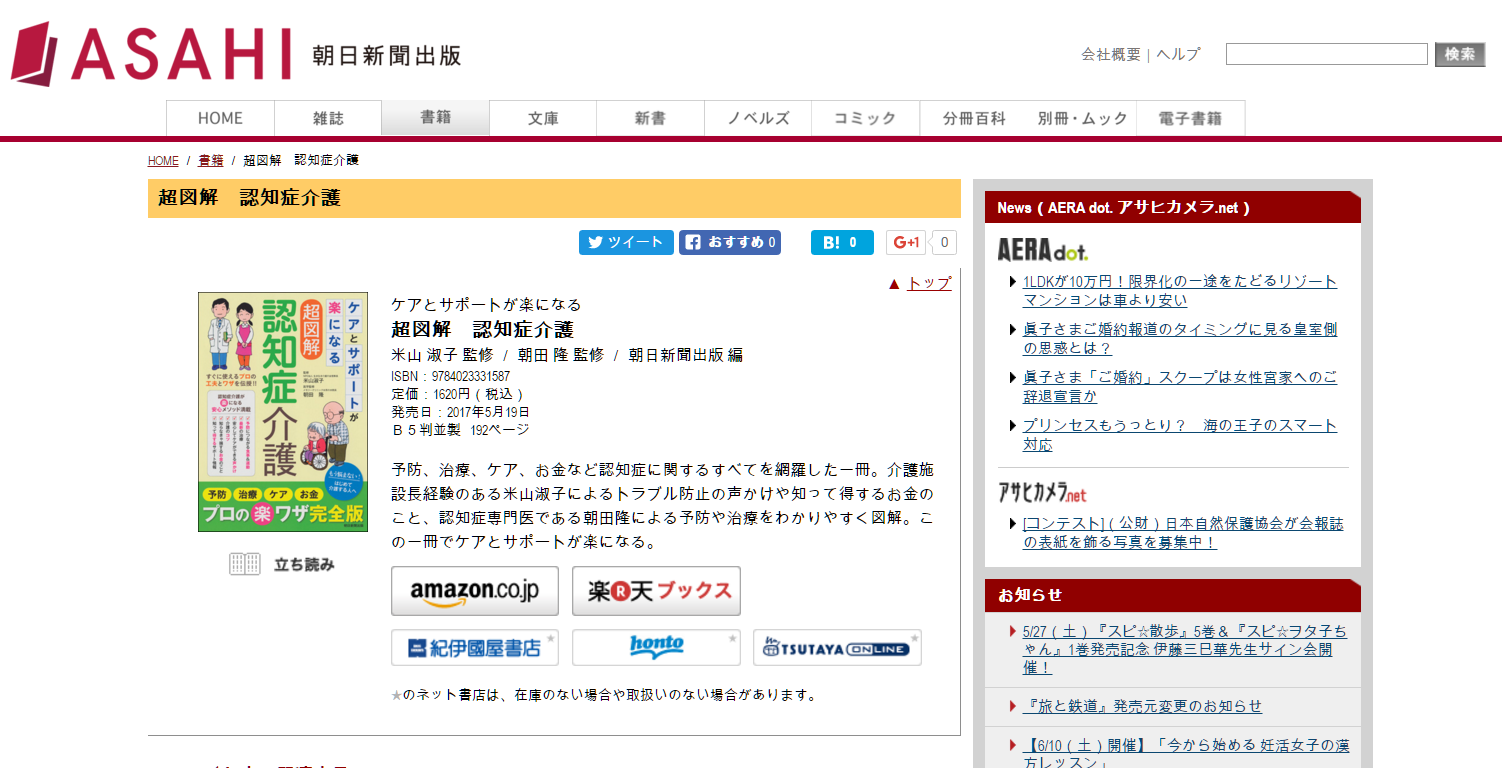
Task: Open honto store button
Action: click(x=656, y=648)
